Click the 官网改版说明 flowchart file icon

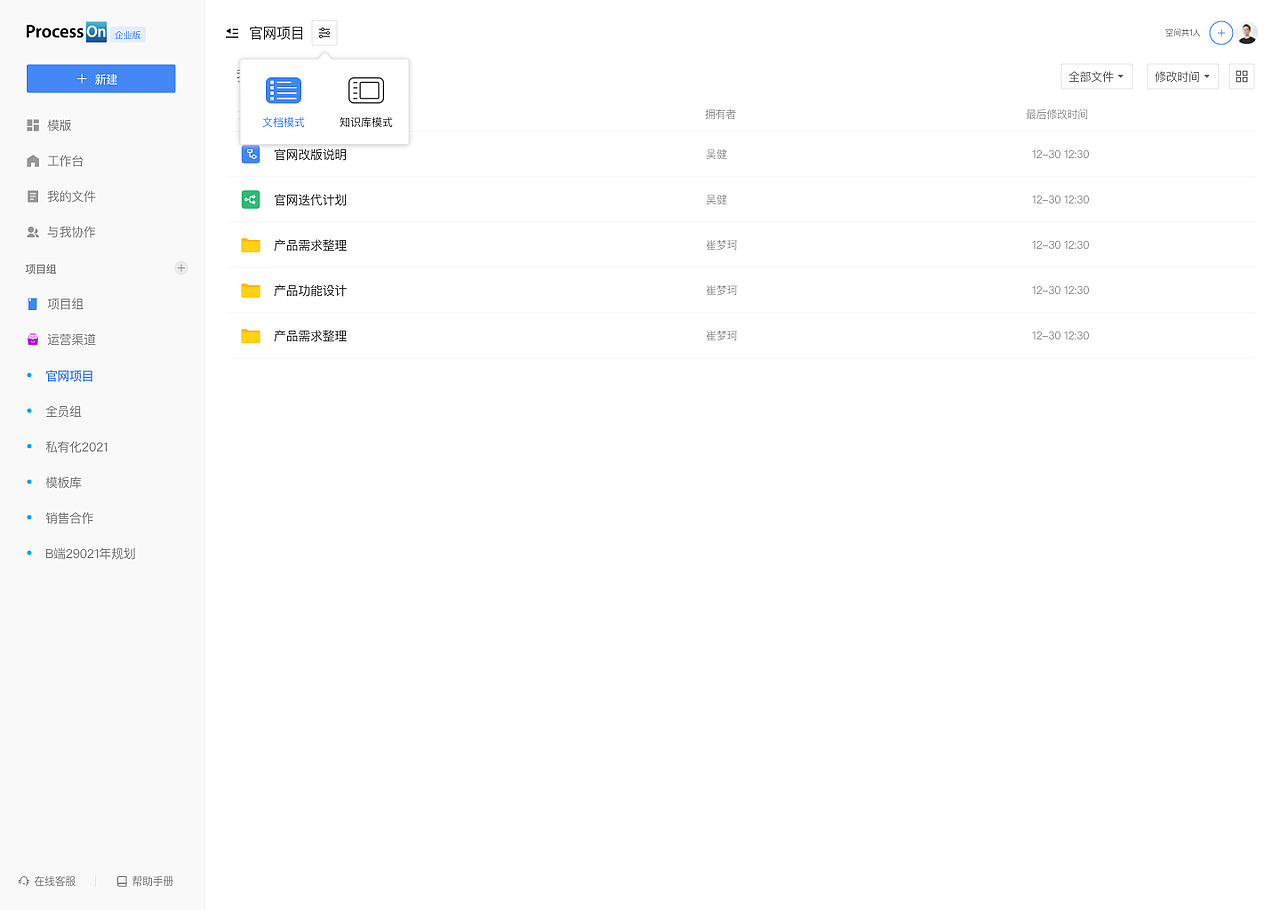[x=251, y=154]
